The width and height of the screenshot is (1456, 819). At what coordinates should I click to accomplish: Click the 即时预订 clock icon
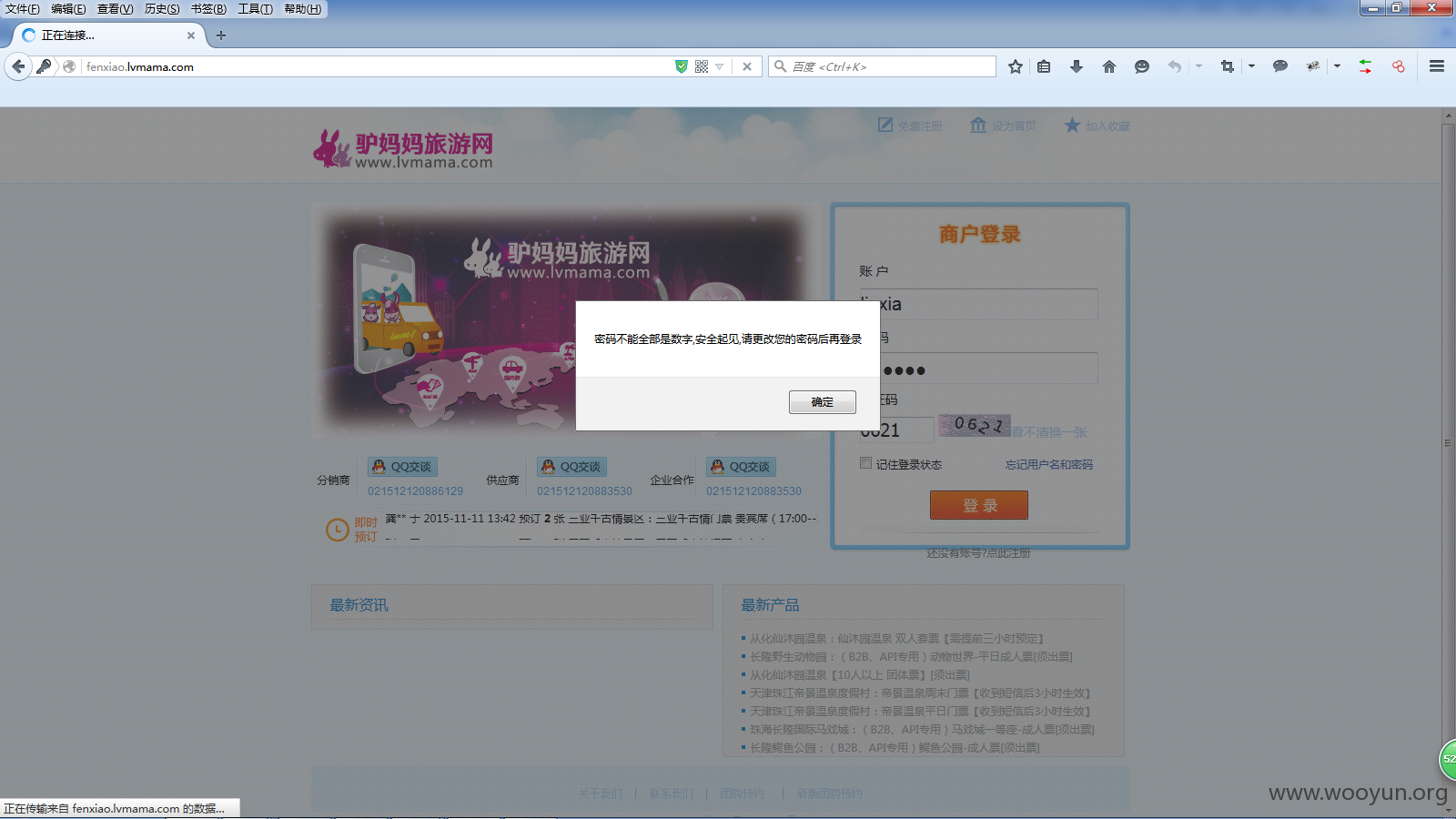tap(337, 530)
